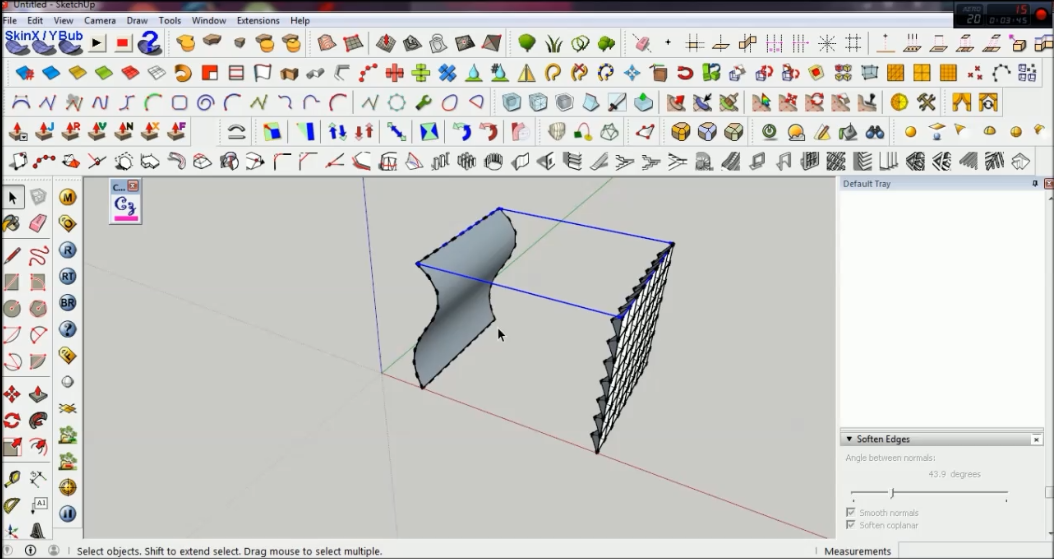
Task: Click the SkinX/YBub play arrow button
Action: tap(97, 44)
